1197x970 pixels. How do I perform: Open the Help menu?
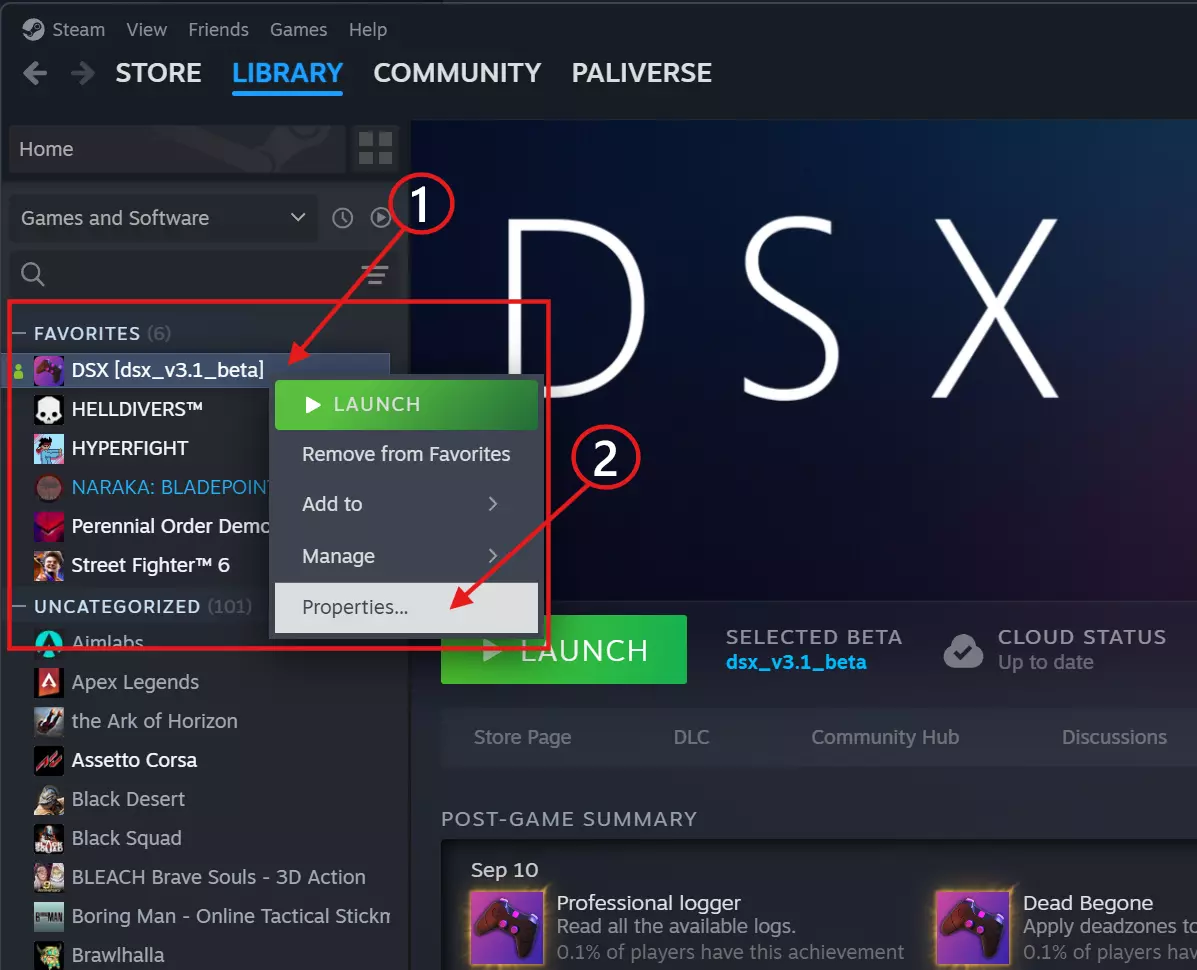point(368,30)
